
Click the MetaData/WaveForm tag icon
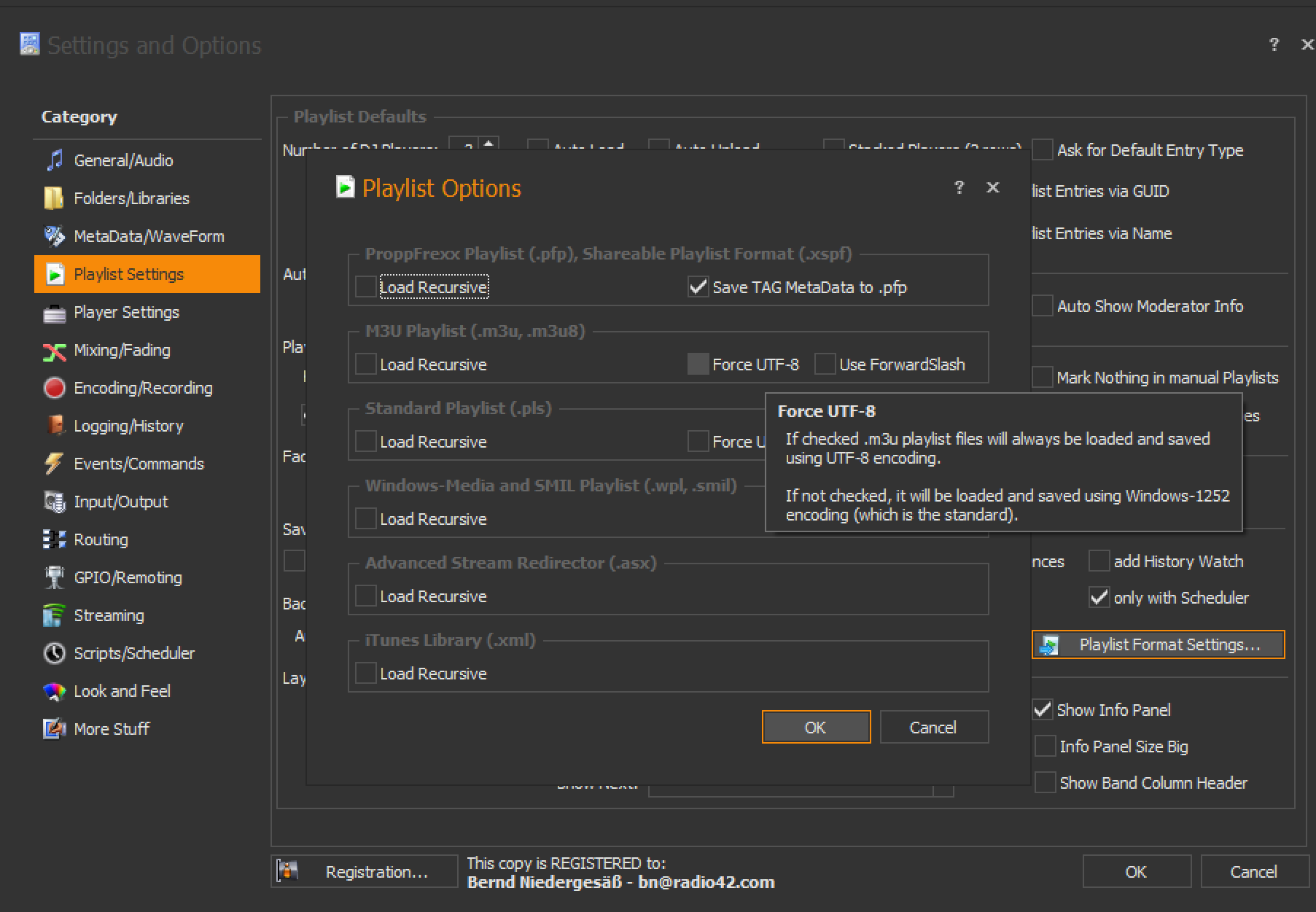coord(55,236)
